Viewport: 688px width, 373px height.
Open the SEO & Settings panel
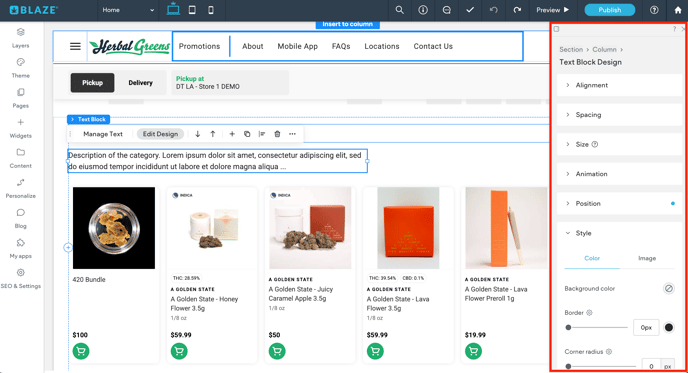click(20, 279)
